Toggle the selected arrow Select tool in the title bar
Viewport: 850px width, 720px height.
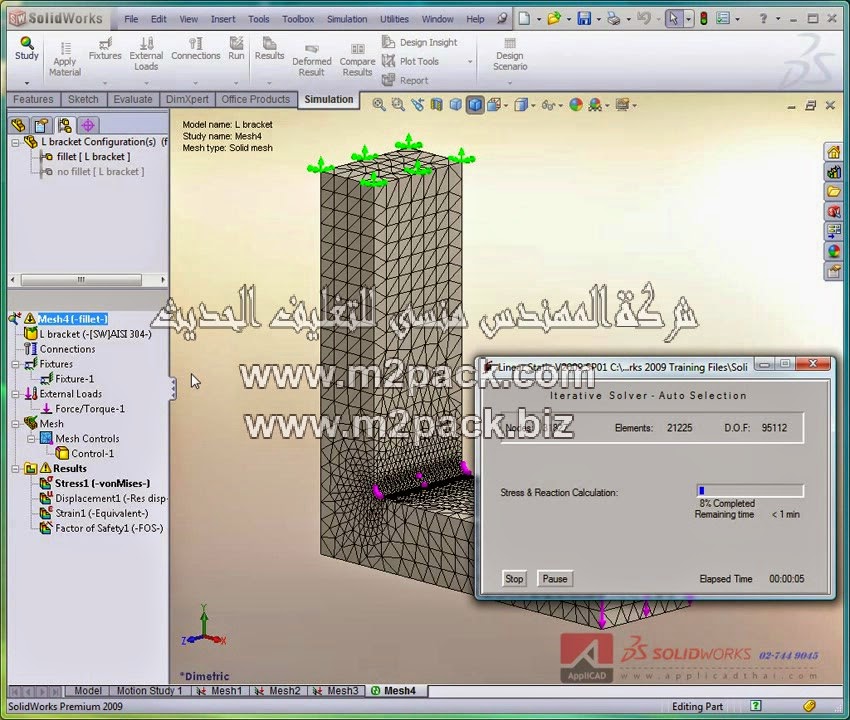pyautogui.click(x=673, y=19)
